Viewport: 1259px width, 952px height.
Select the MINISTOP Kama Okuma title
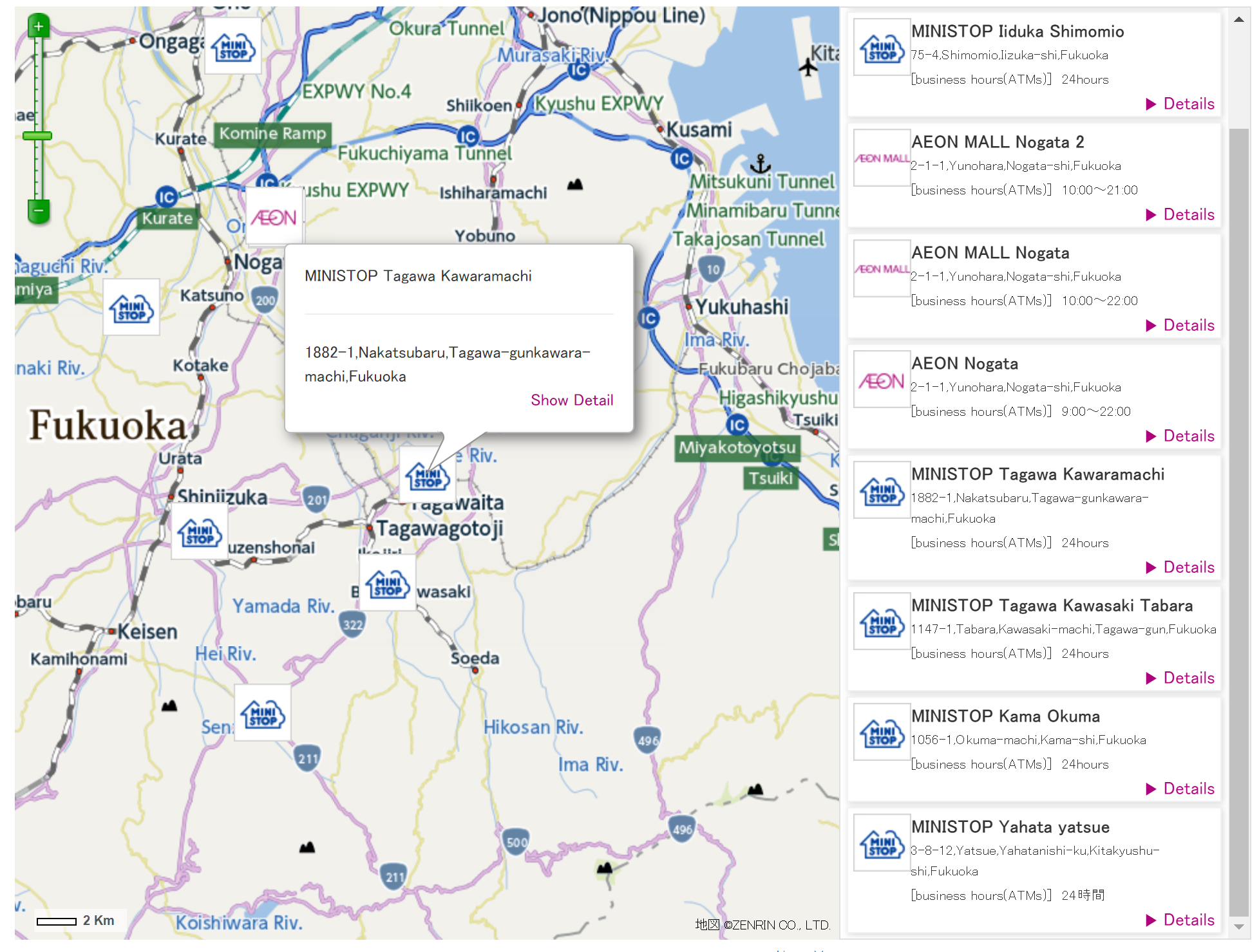coord(1005,716)
